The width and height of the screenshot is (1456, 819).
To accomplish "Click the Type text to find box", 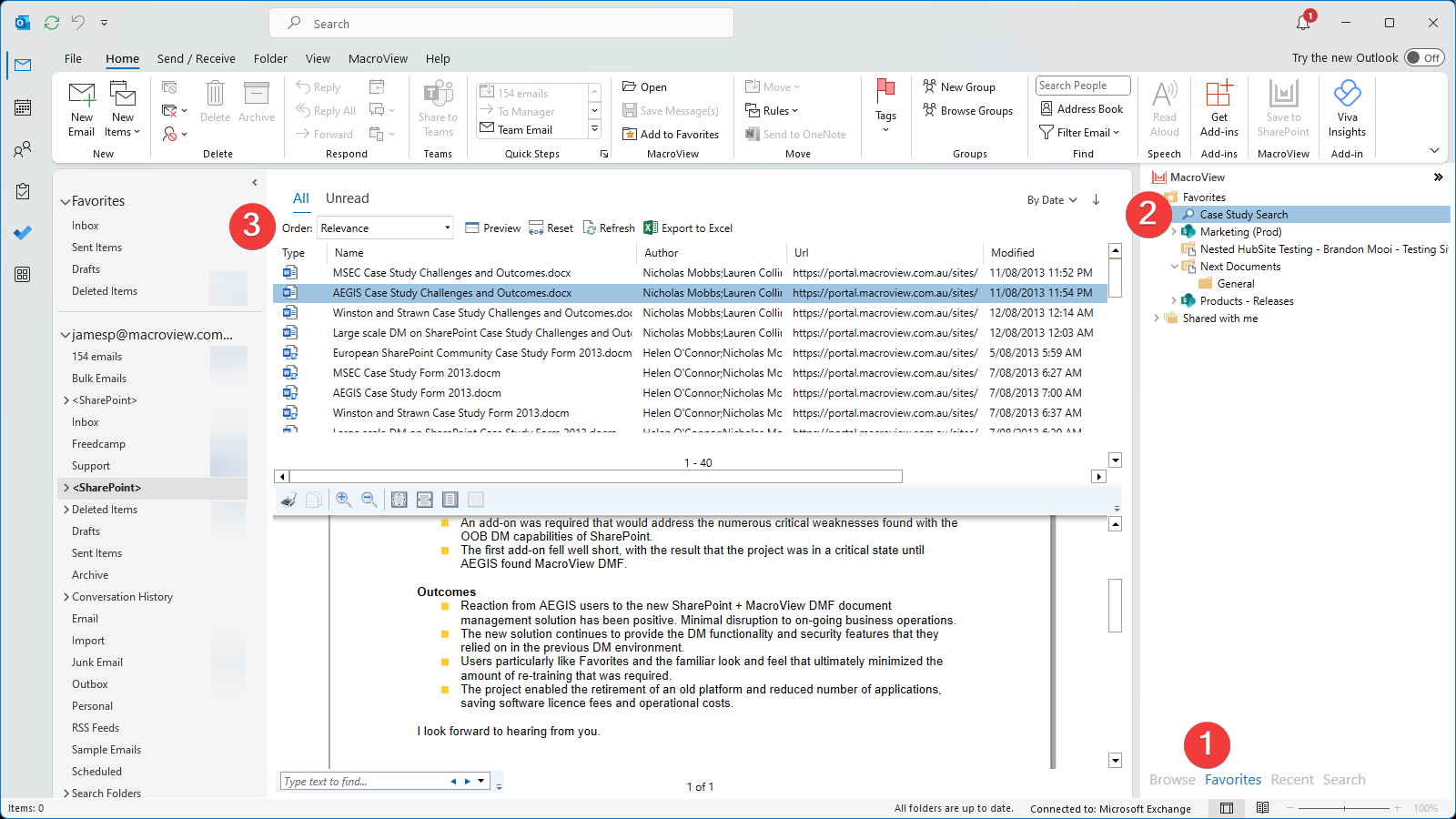I will coord(362,781).
